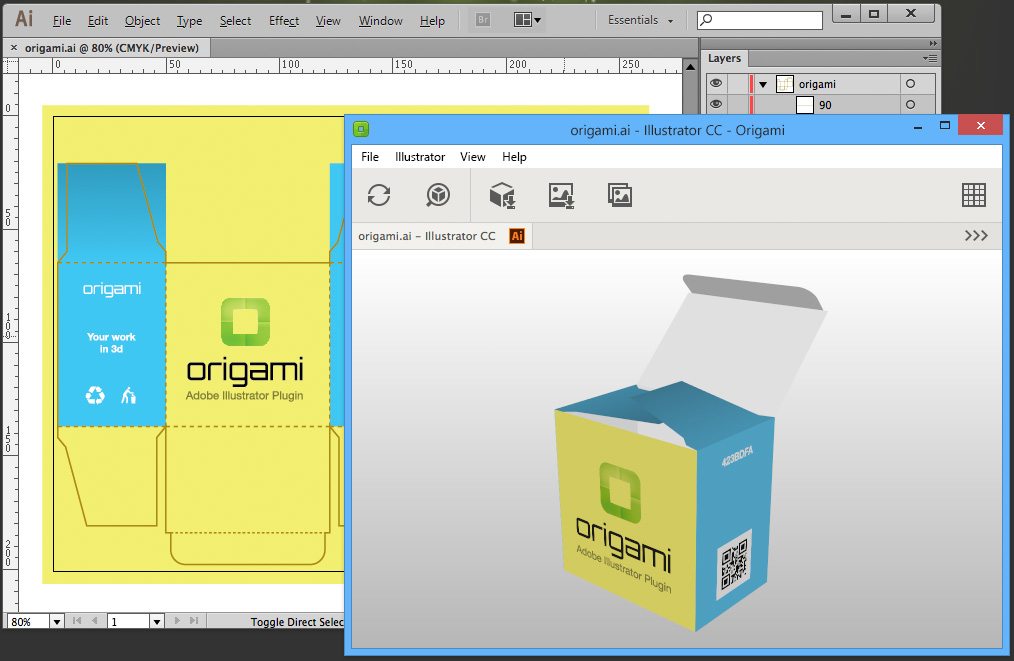Viewport: 1014px width, 661px height.
Task: Open the Select menu in Illustrator
Action: tap(235, 21)
